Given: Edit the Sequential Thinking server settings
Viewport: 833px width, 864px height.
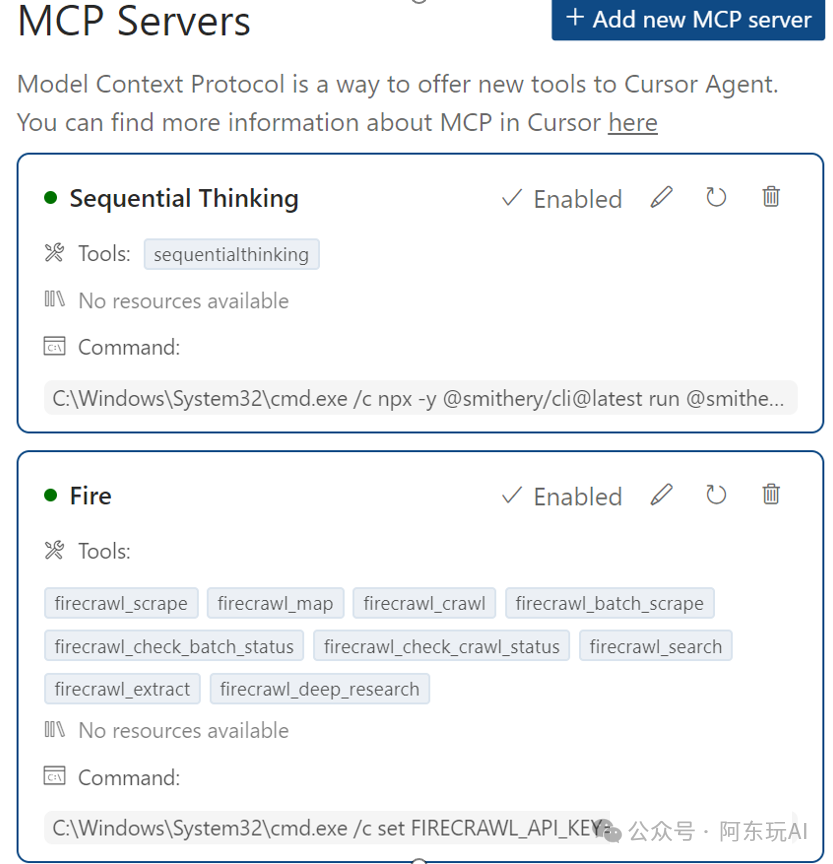Looking at the screenshot, I should (x=661, y=197).
